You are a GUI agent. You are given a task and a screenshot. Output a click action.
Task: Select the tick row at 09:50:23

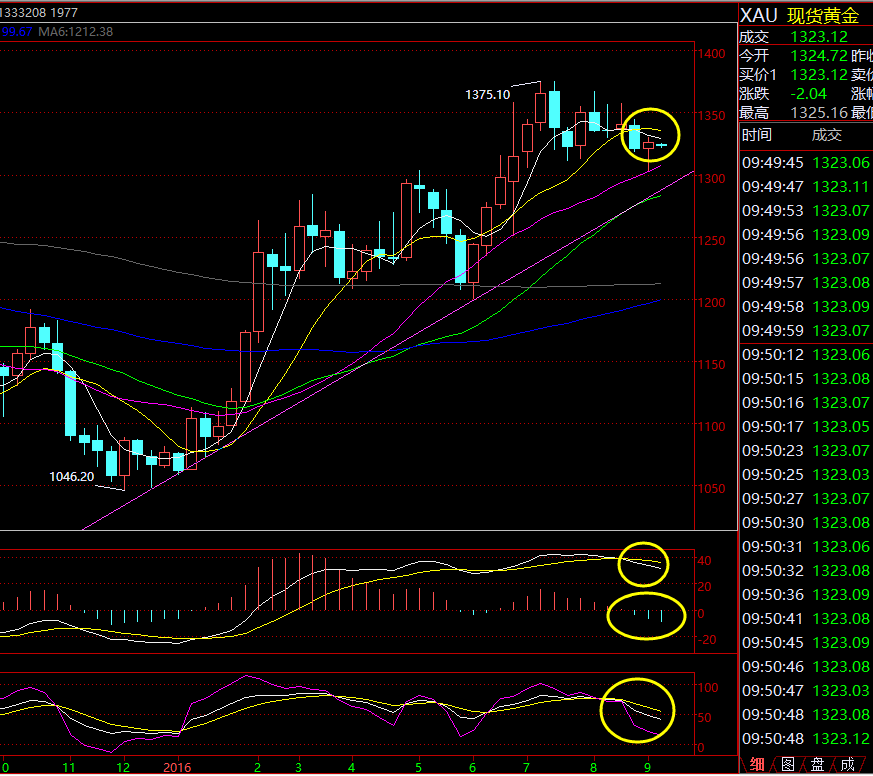[806, 450]
